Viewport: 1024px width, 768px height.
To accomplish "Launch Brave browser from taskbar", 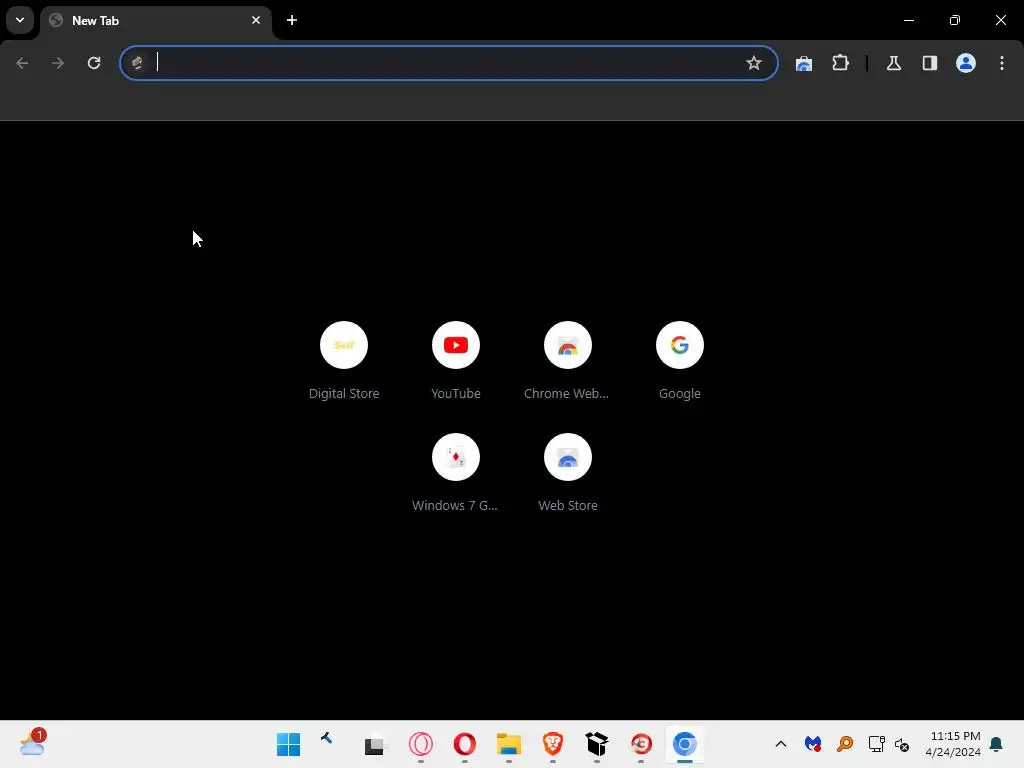I will [553, 744].
